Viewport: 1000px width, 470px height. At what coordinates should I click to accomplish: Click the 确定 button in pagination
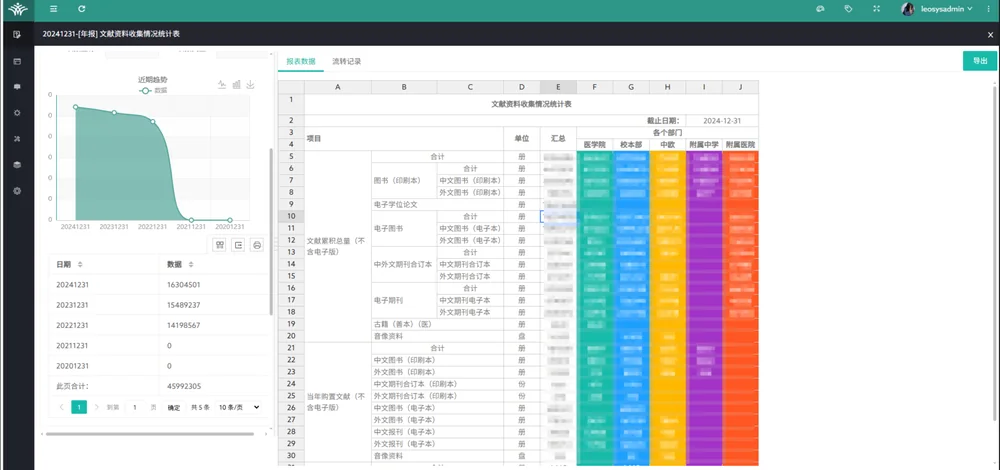point(174,408)
